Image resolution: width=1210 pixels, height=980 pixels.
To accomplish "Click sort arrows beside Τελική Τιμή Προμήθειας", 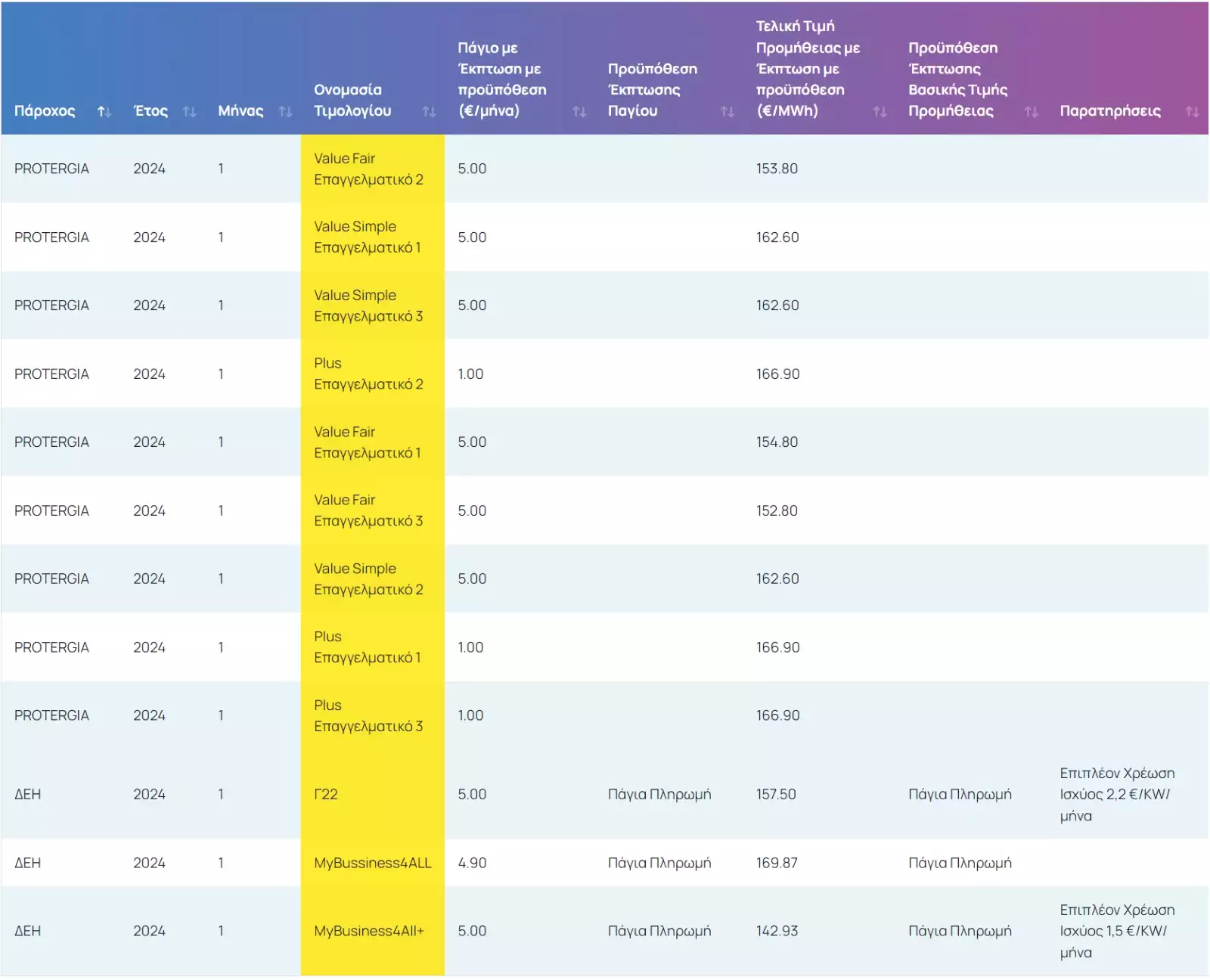I will point(880,112).
